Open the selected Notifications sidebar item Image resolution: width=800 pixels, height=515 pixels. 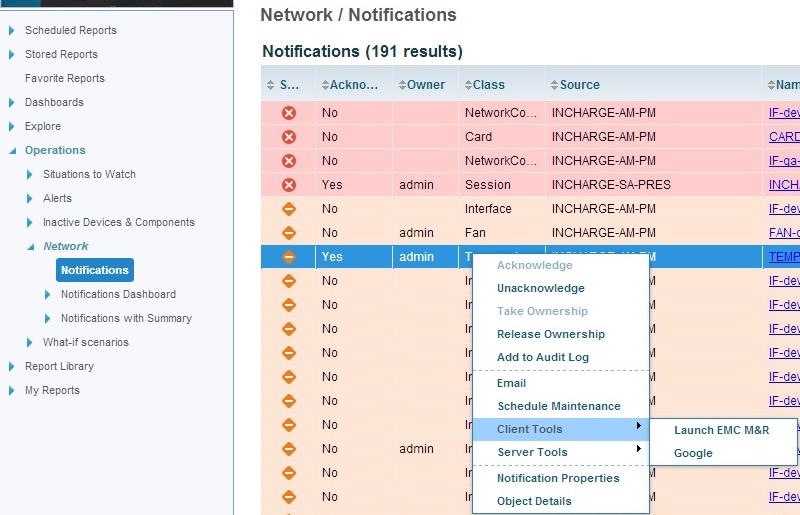[95, 270]
